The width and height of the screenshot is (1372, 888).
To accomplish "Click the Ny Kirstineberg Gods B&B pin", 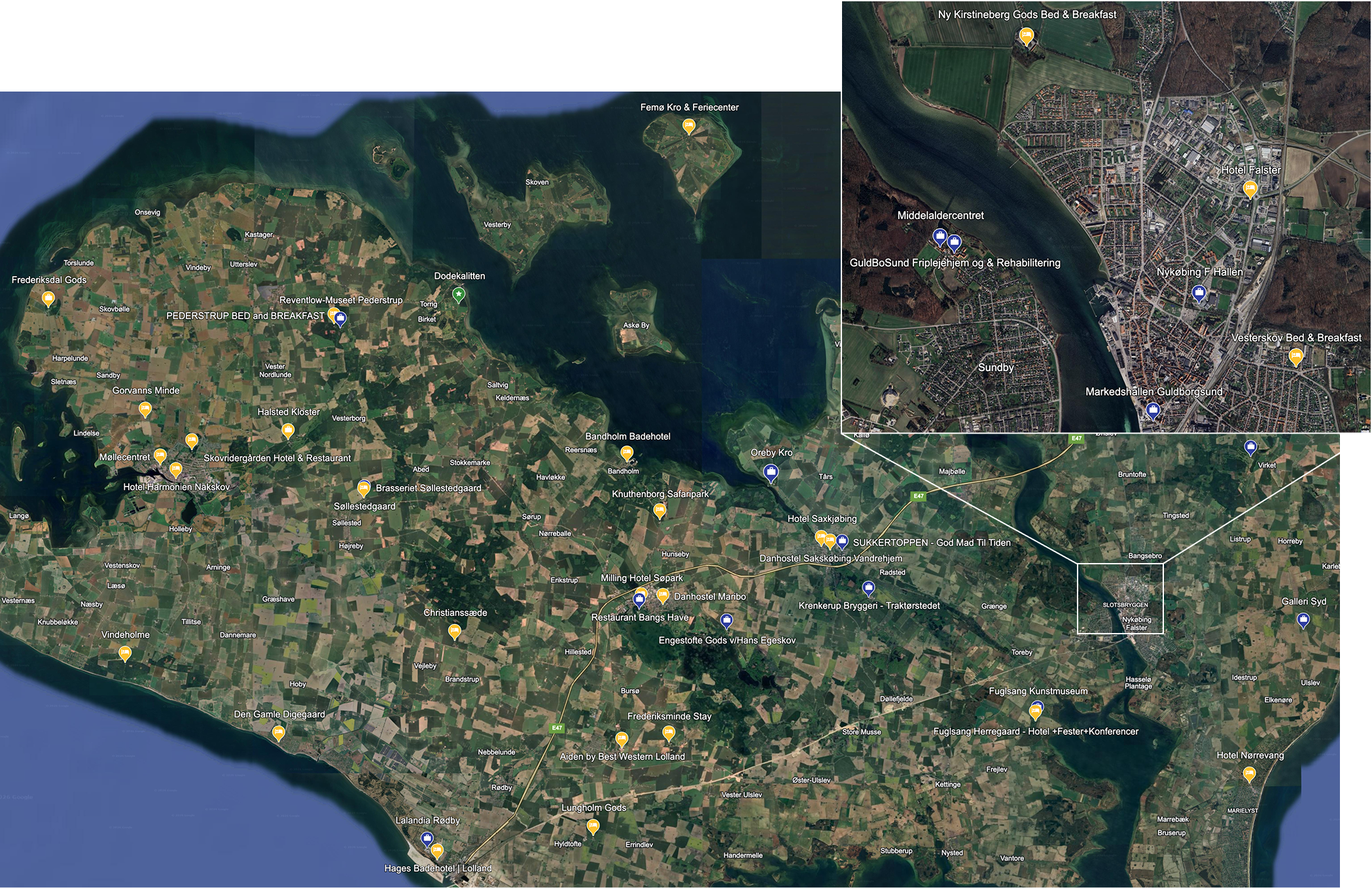I will click(1026, 35).
